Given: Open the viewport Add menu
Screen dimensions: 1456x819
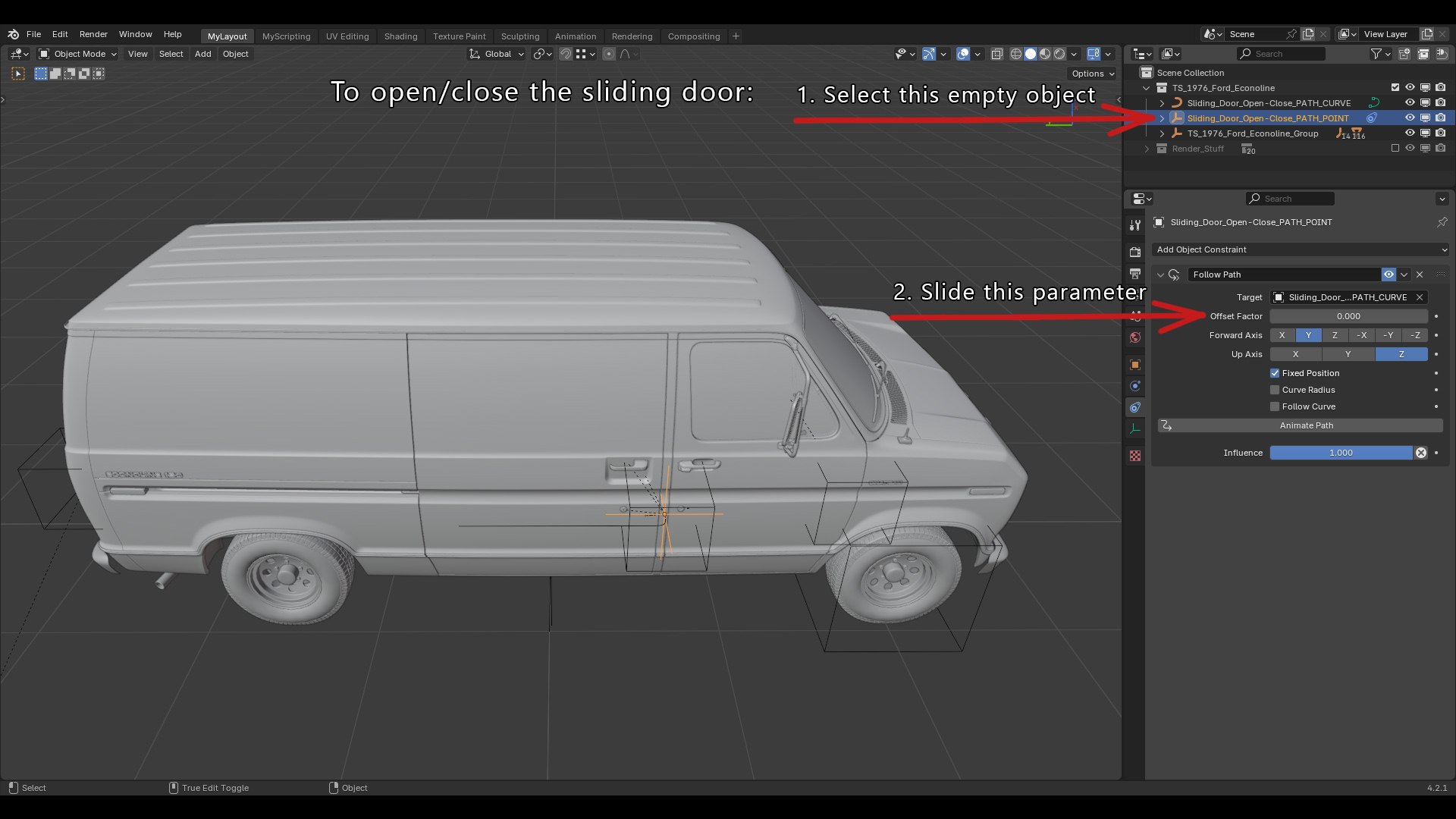Looking at the screenshot, I should pos(202,54).
